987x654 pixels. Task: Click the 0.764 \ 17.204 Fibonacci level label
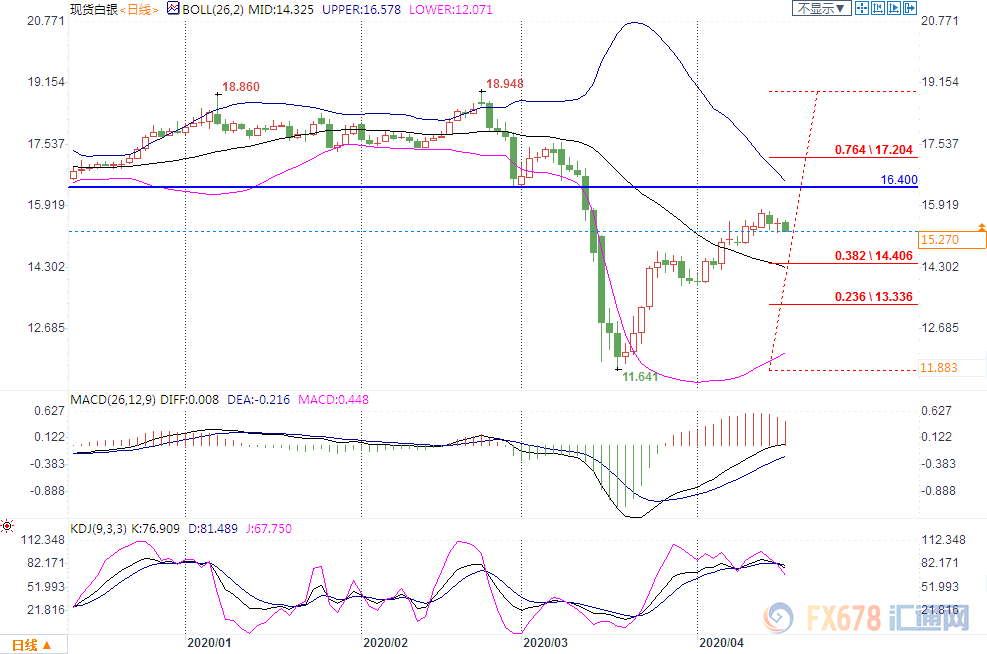(874, 149)
